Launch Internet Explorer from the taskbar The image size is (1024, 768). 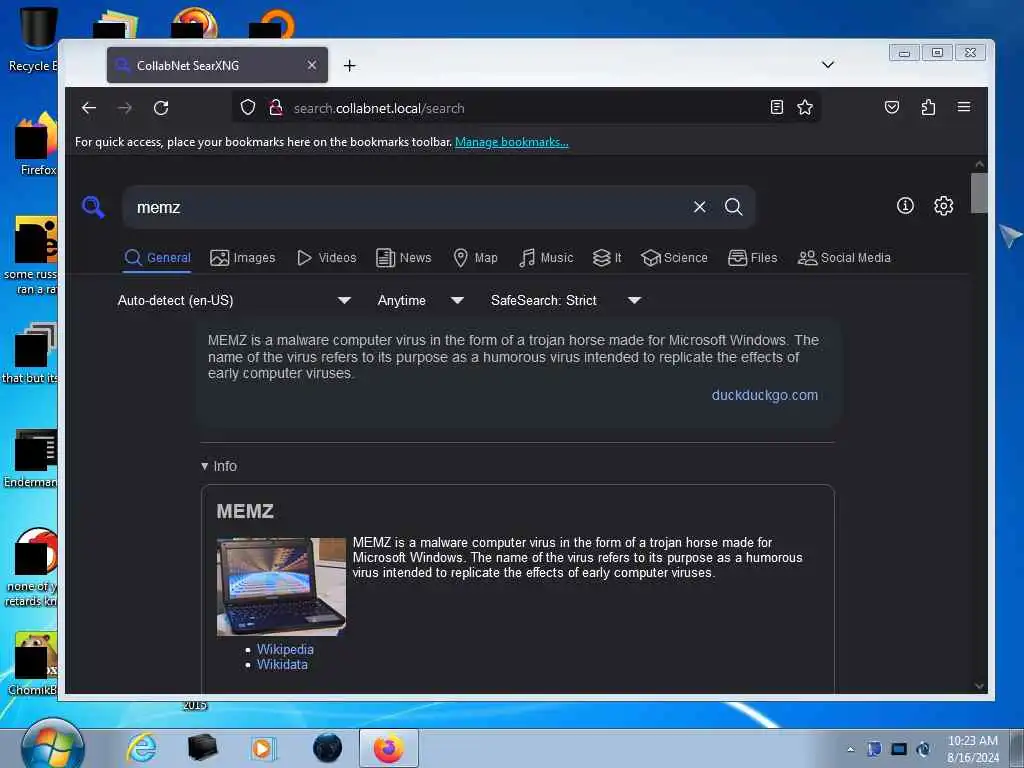tap(141, 748)
